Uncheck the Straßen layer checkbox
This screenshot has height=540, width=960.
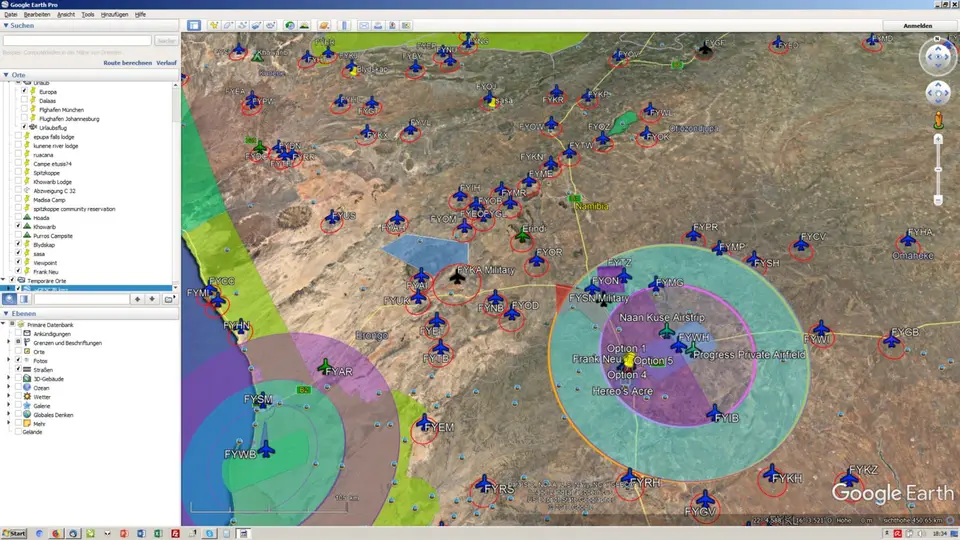coord(18,369)
